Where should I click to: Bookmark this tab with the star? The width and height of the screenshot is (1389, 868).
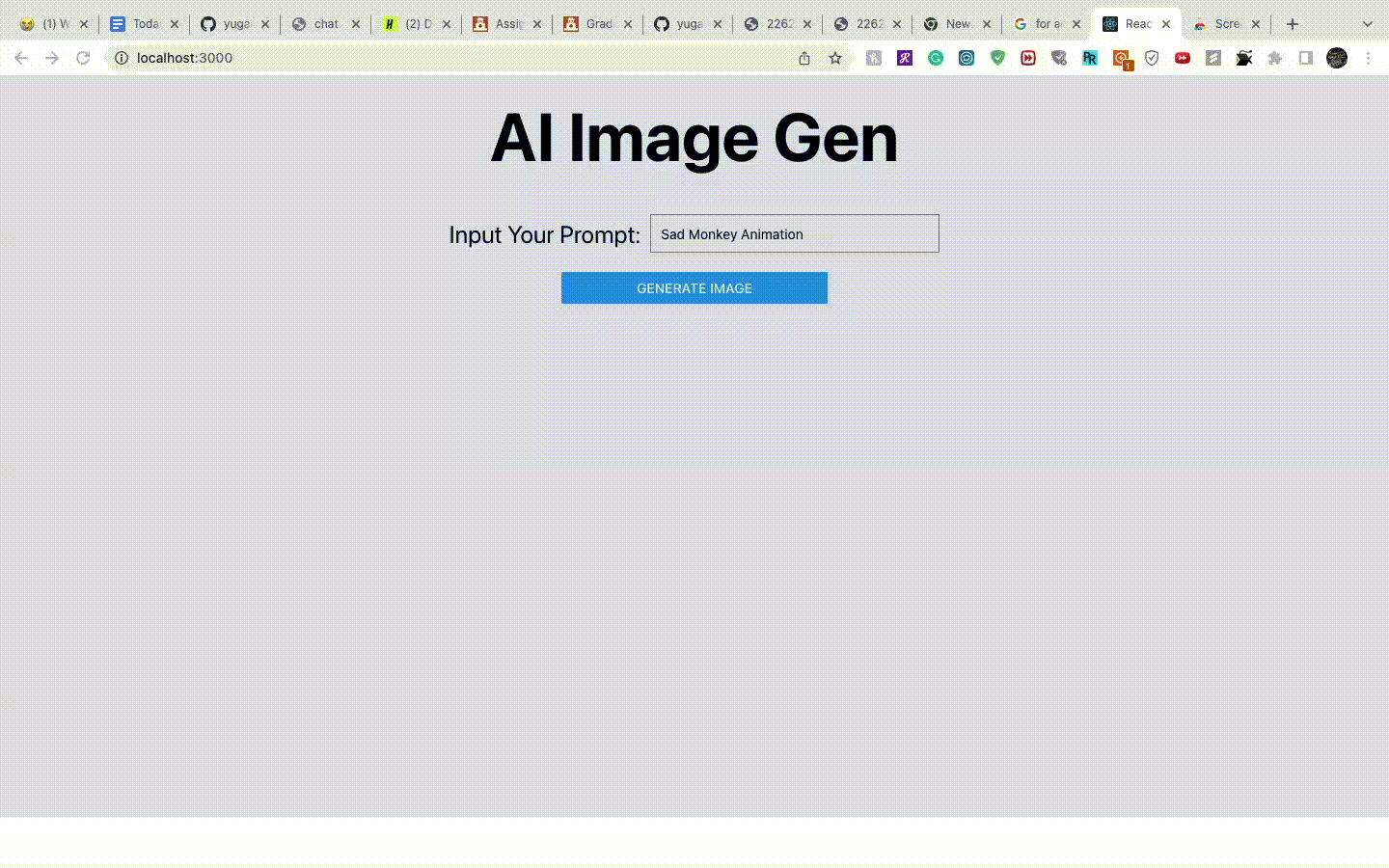[x=835, y=58]
